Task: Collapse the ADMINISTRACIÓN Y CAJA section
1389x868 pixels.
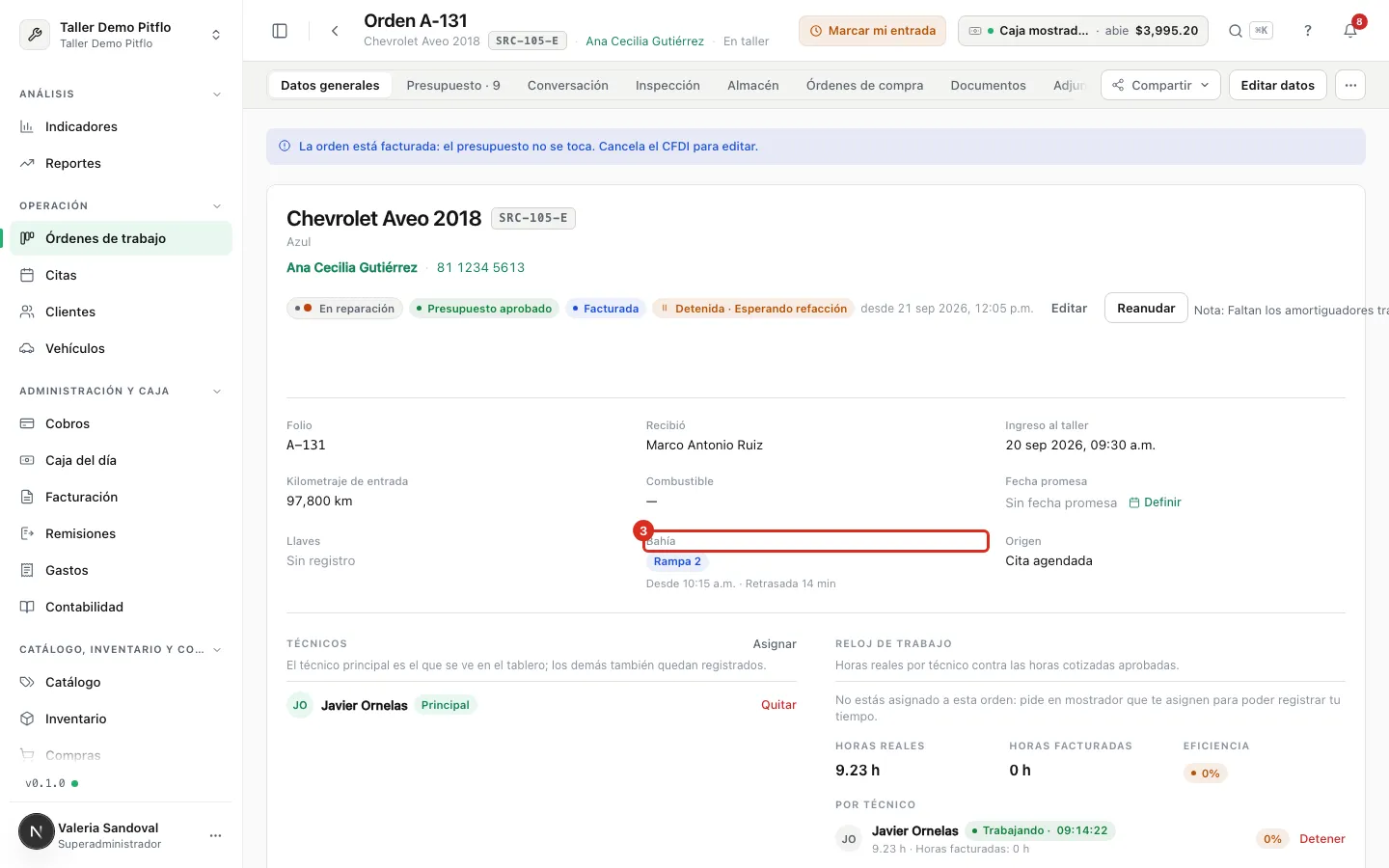Action: click(217, 392)
